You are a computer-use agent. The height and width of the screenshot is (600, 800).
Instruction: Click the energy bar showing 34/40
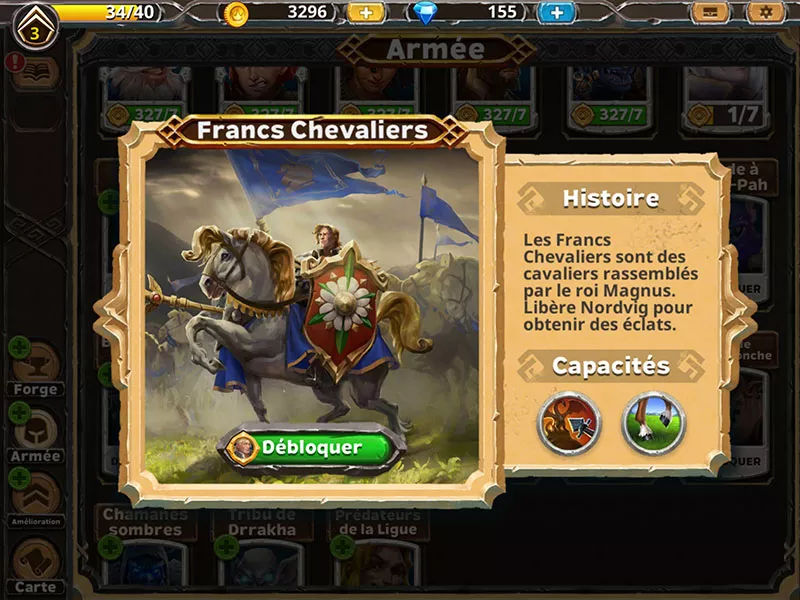pos(108,12)
